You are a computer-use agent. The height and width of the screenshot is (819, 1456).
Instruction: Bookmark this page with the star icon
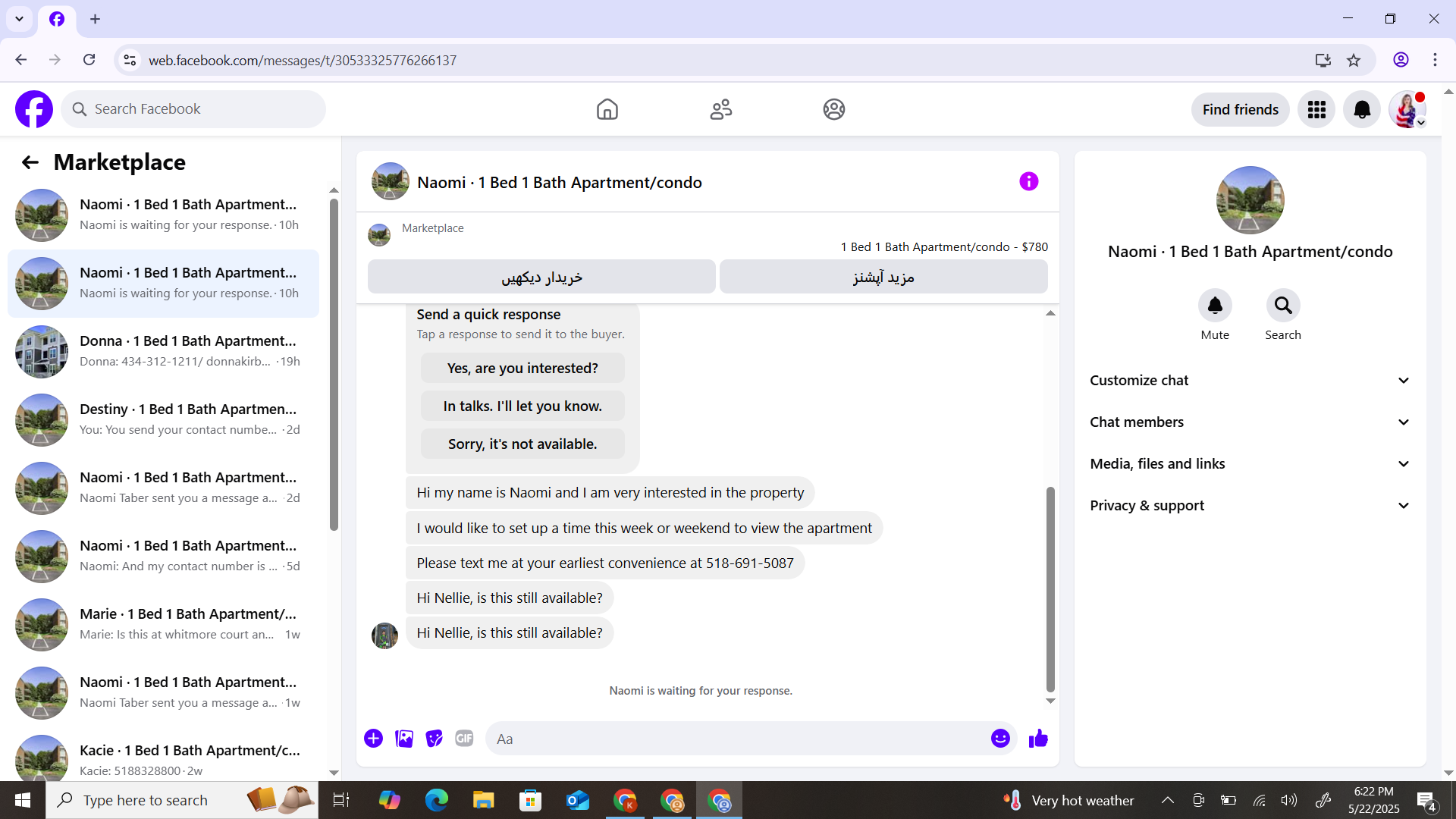tap(1354, 60)
